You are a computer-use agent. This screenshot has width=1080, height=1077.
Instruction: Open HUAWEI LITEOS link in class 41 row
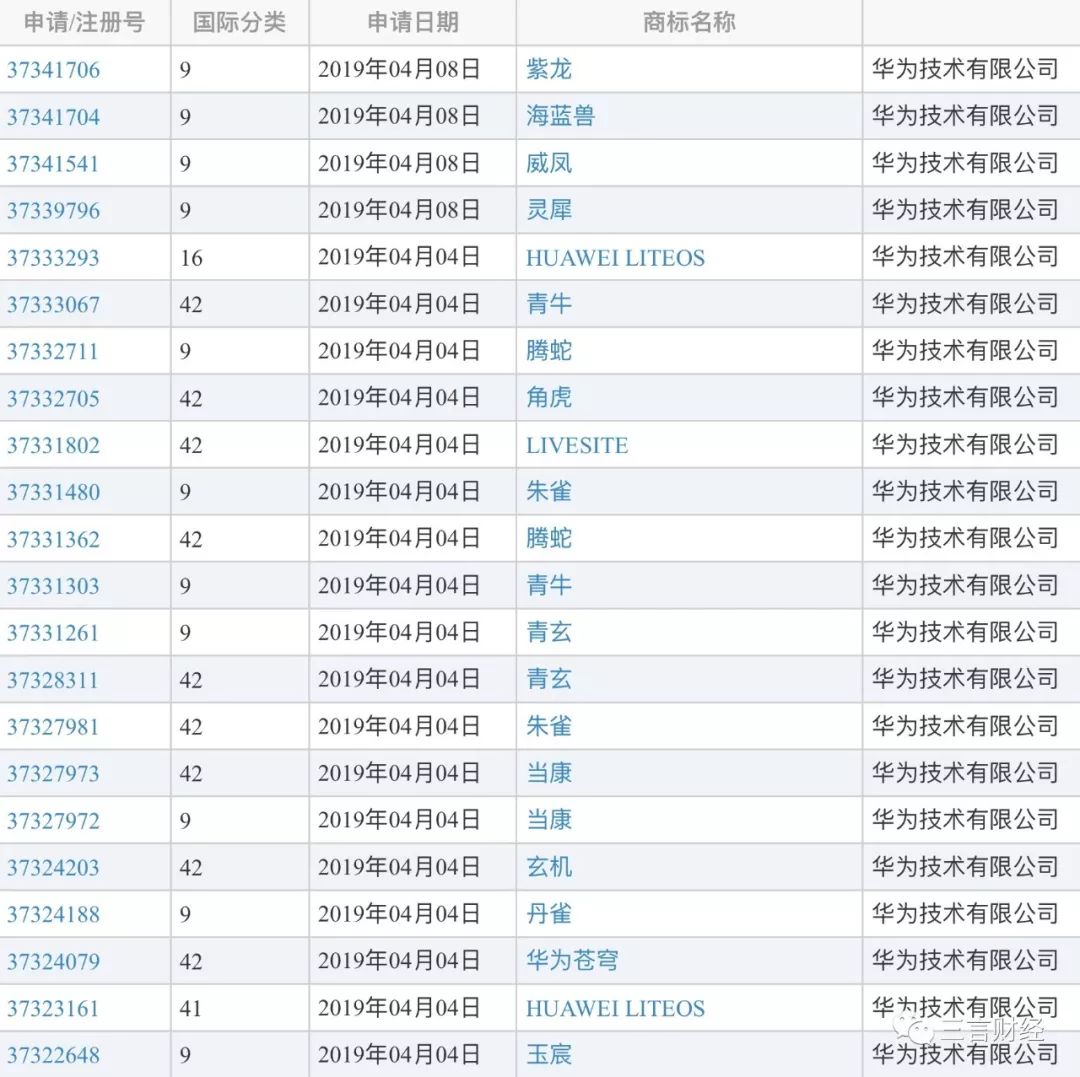tap(615, 1008)
